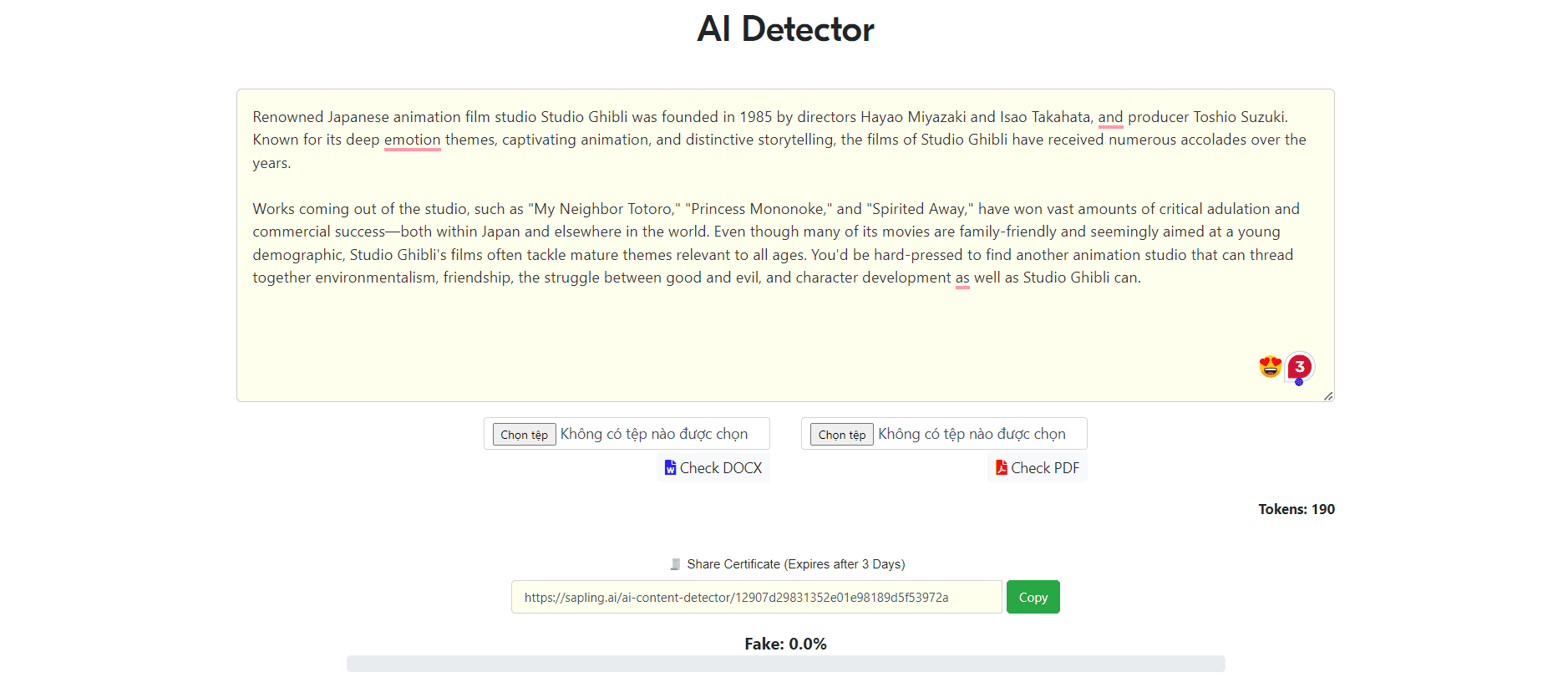This screenshot has width=1568, height=698.
Task: Click the Share Certificate label text
Action: point(795,564)
